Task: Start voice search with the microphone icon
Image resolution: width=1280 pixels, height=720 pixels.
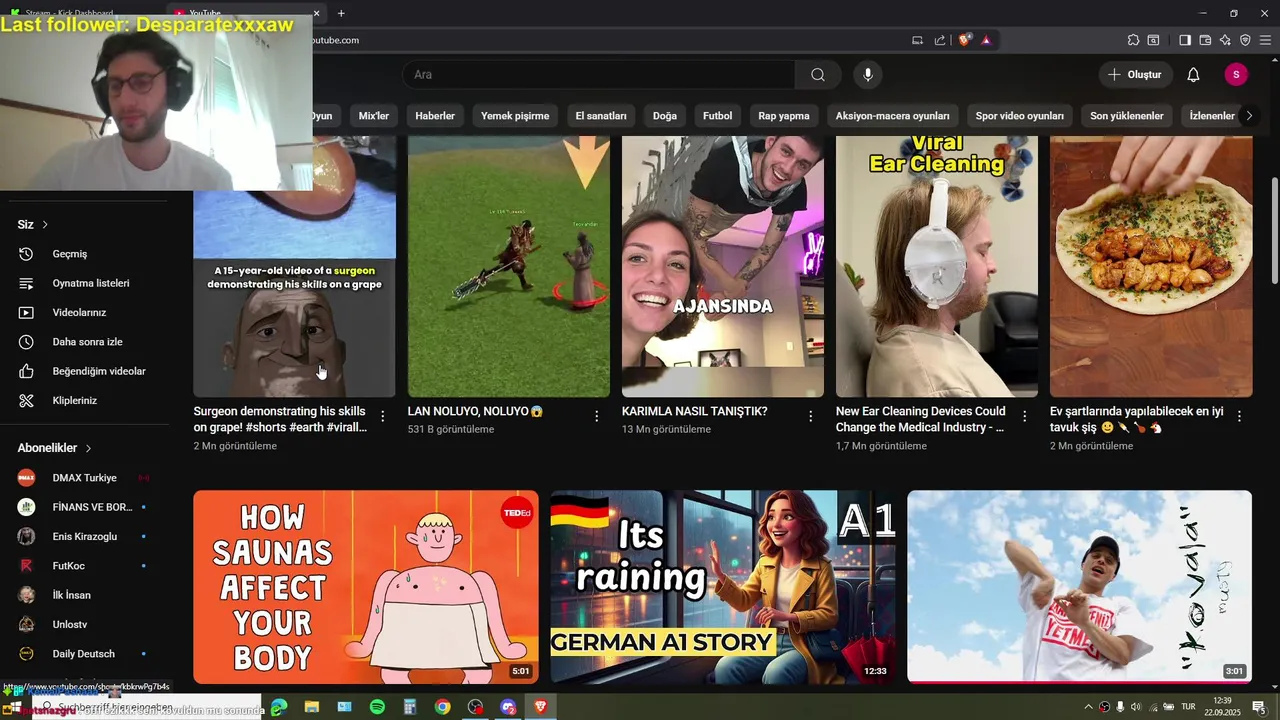Action: click(868, 75)
